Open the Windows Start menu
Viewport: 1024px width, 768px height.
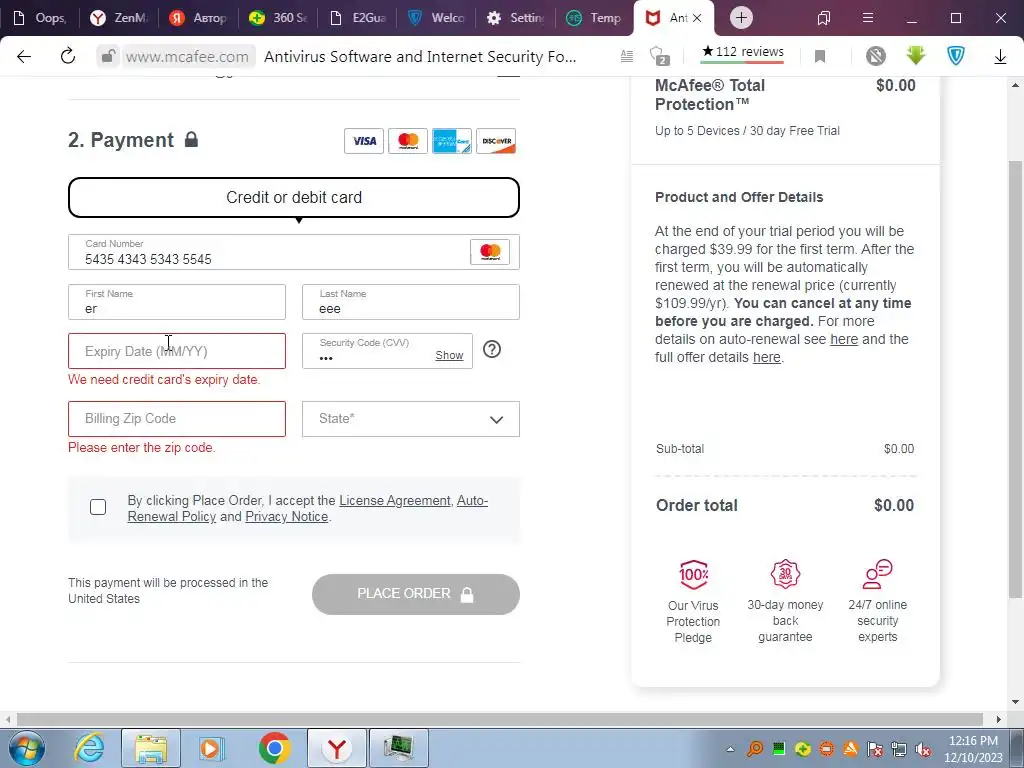[x=26, y=748]
